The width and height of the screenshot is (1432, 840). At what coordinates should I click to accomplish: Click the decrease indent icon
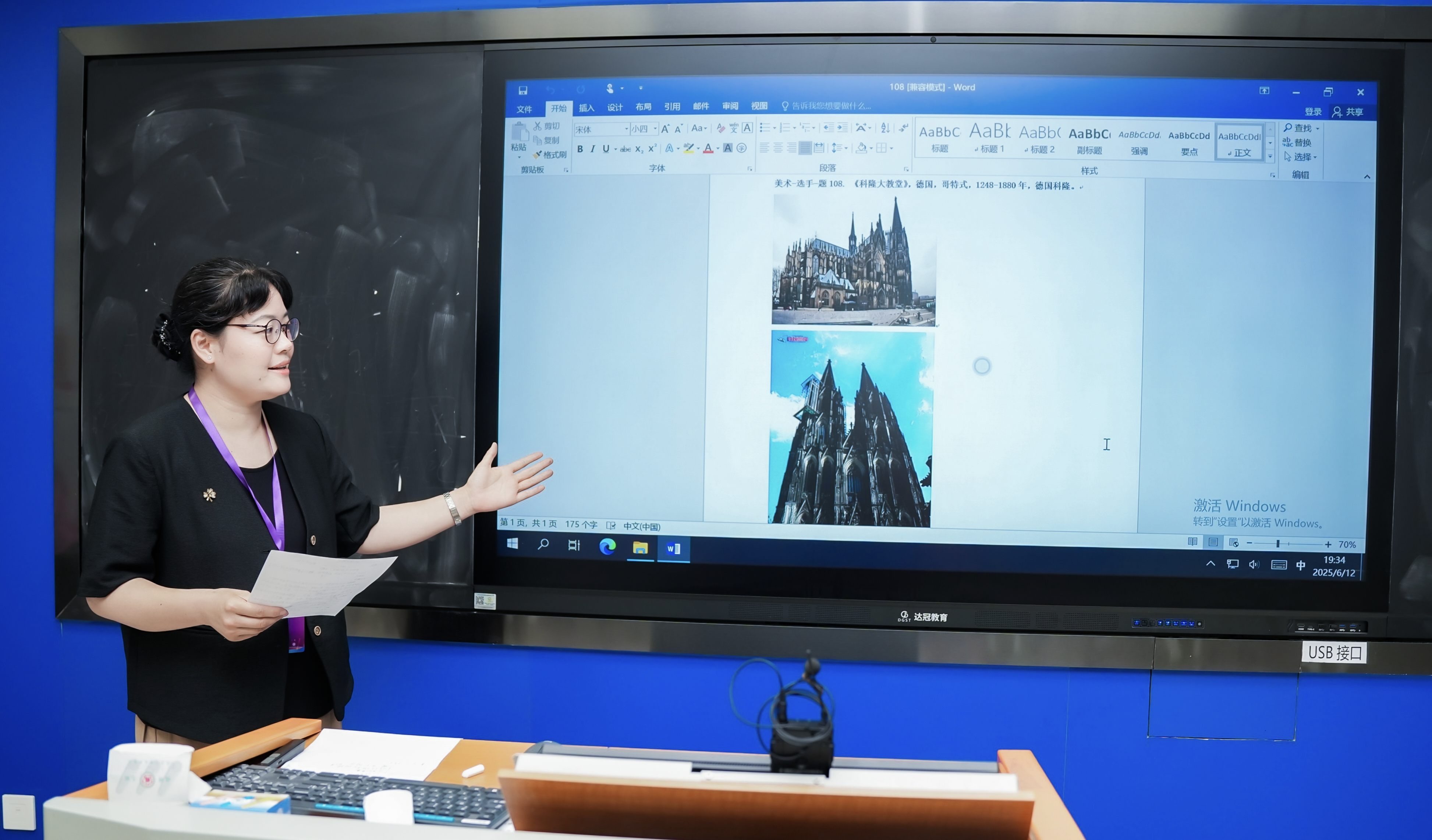[x=829, y=128]
